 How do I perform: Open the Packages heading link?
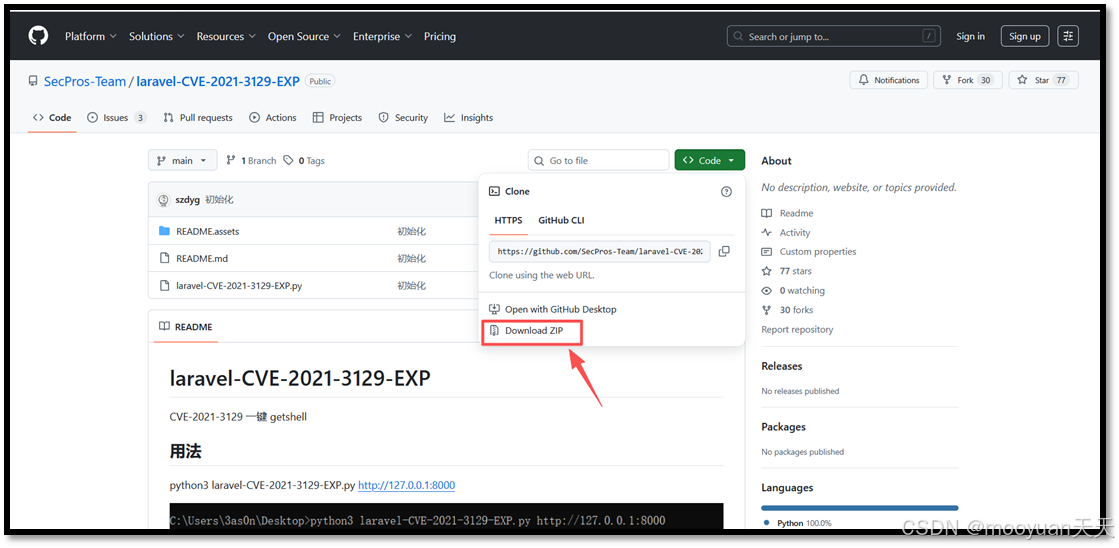(784, 427)
